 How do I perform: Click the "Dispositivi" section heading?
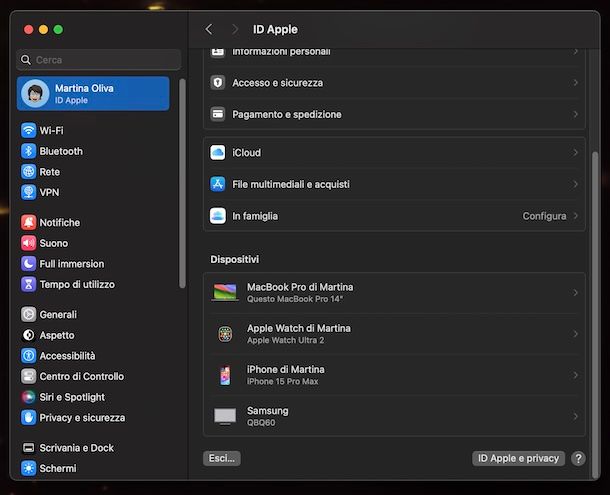(x=235, y=260)
